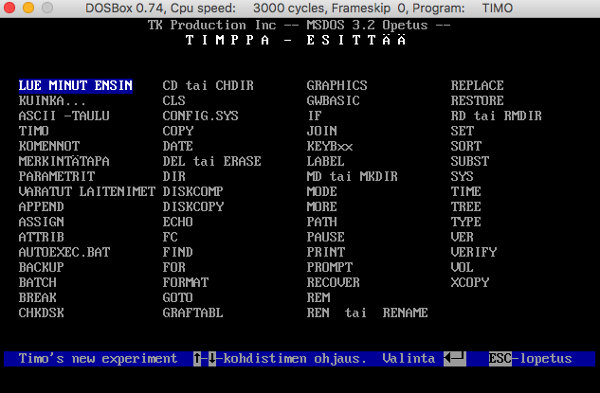This screenshot has height=393, width=600.
Task: Click the up arrow key indicator
Action: 197,359
